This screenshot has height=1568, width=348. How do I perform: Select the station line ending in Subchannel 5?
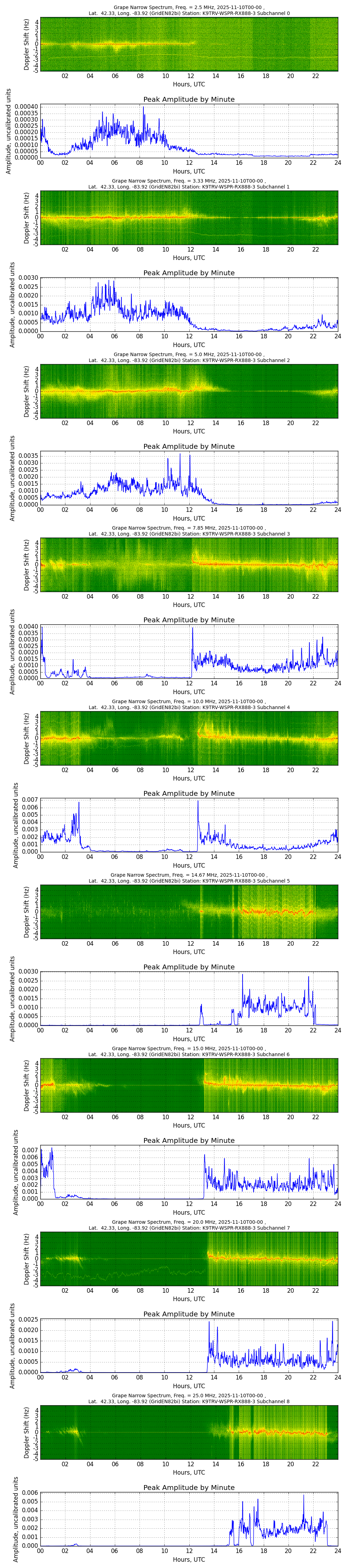pos(189,881)
